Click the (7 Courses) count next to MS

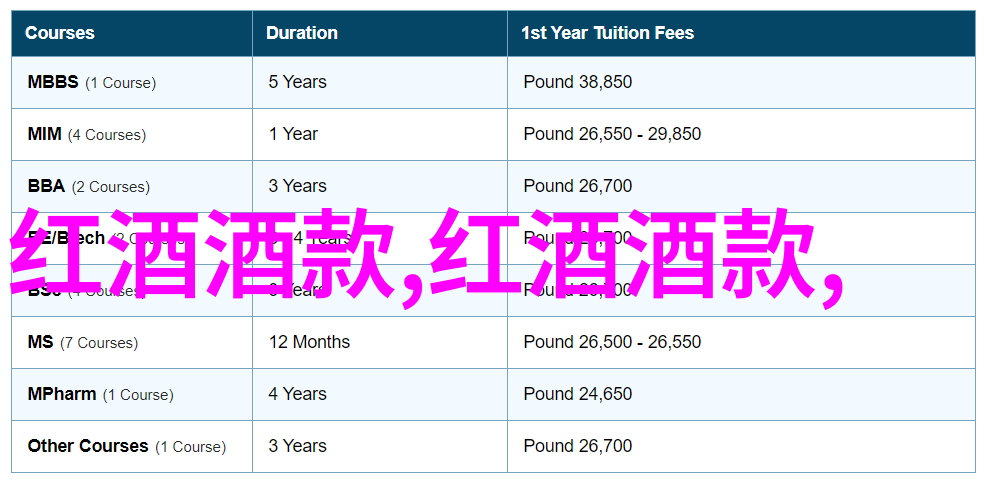click(99, 343)
